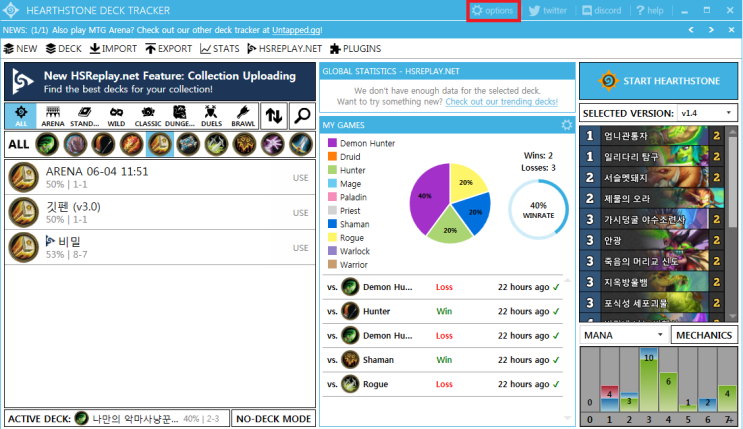Select the 엄니관통자 card in deck list
743x429 pixels.
652,136
